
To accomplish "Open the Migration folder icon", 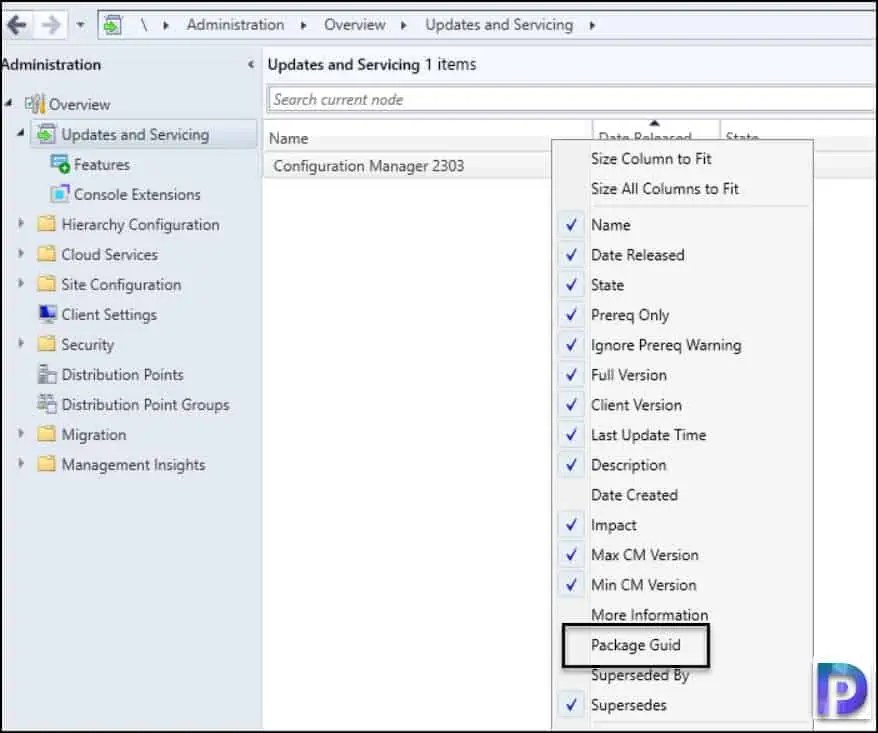I will tap(46, 434).
